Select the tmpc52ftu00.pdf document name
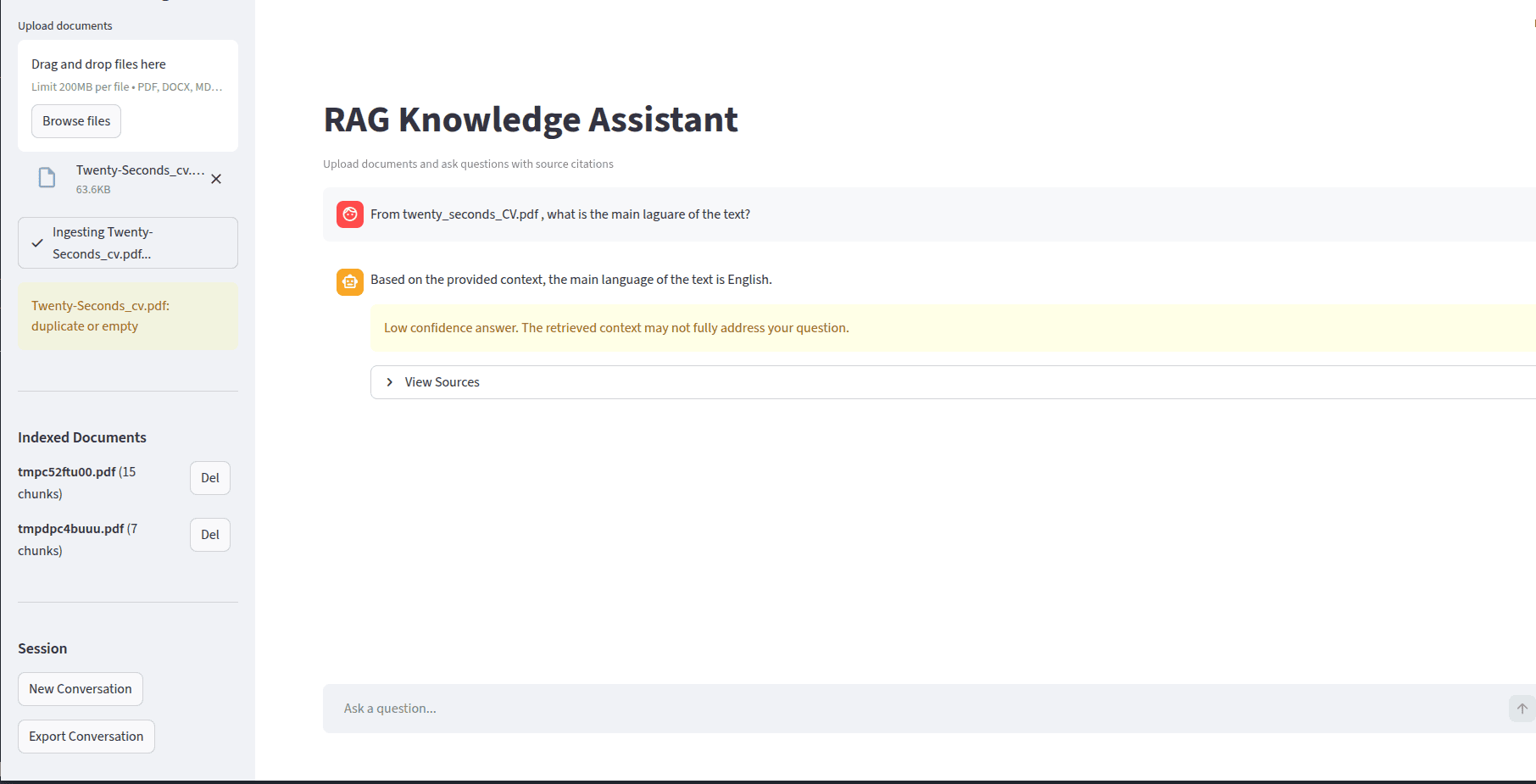The height and width of the screenshot is (784, 1536). (67, 471)
